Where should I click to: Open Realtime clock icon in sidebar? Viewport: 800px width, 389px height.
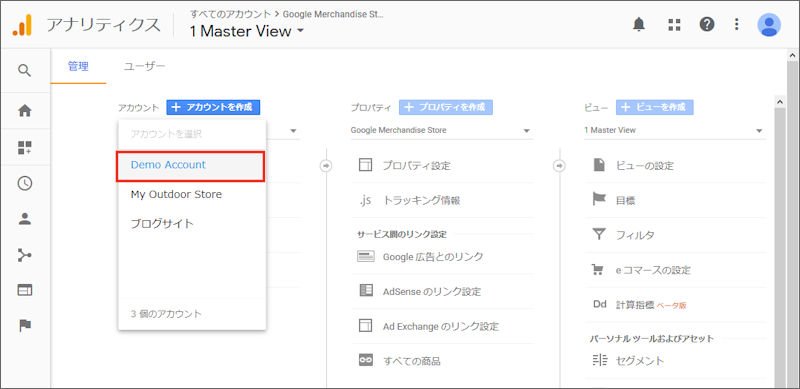point(24,183)
